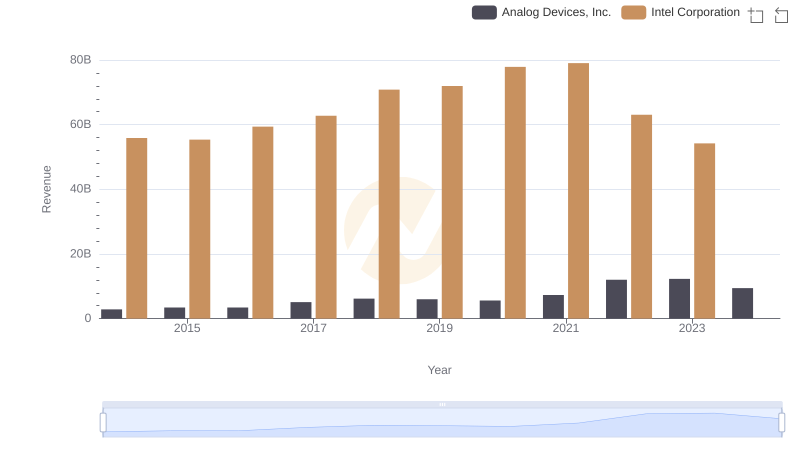Click the 2017 x-axis label

coord(313,328)
